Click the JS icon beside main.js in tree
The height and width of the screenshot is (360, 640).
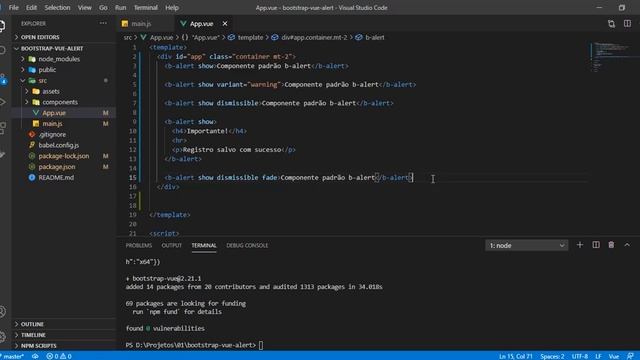click(36, 123)
